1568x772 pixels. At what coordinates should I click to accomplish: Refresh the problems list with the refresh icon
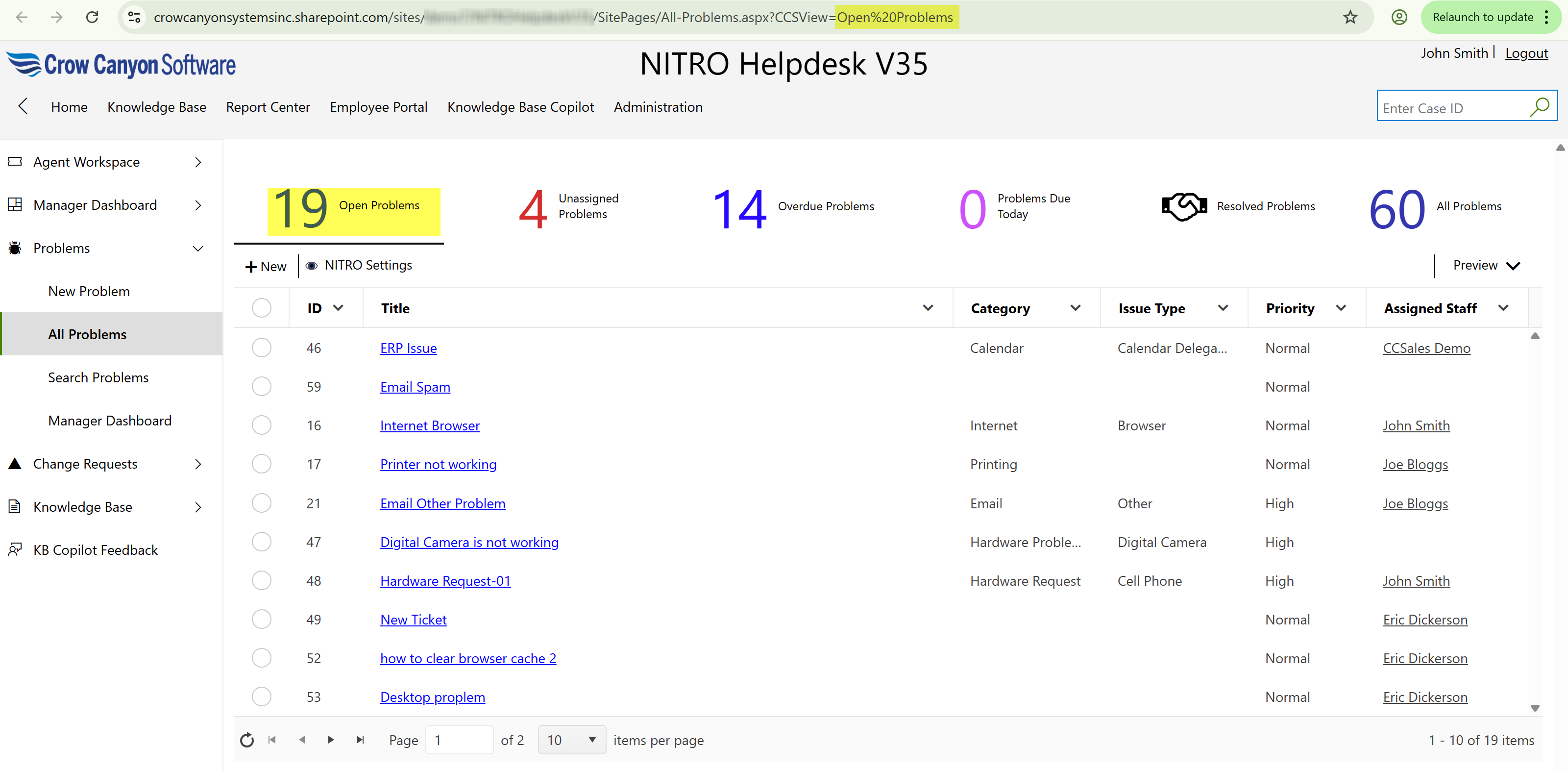coord(246,740)
